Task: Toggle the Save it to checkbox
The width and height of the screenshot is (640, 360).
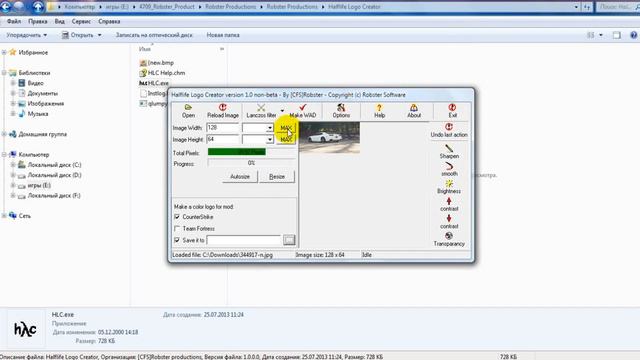Action: click(x=177, y=240)
